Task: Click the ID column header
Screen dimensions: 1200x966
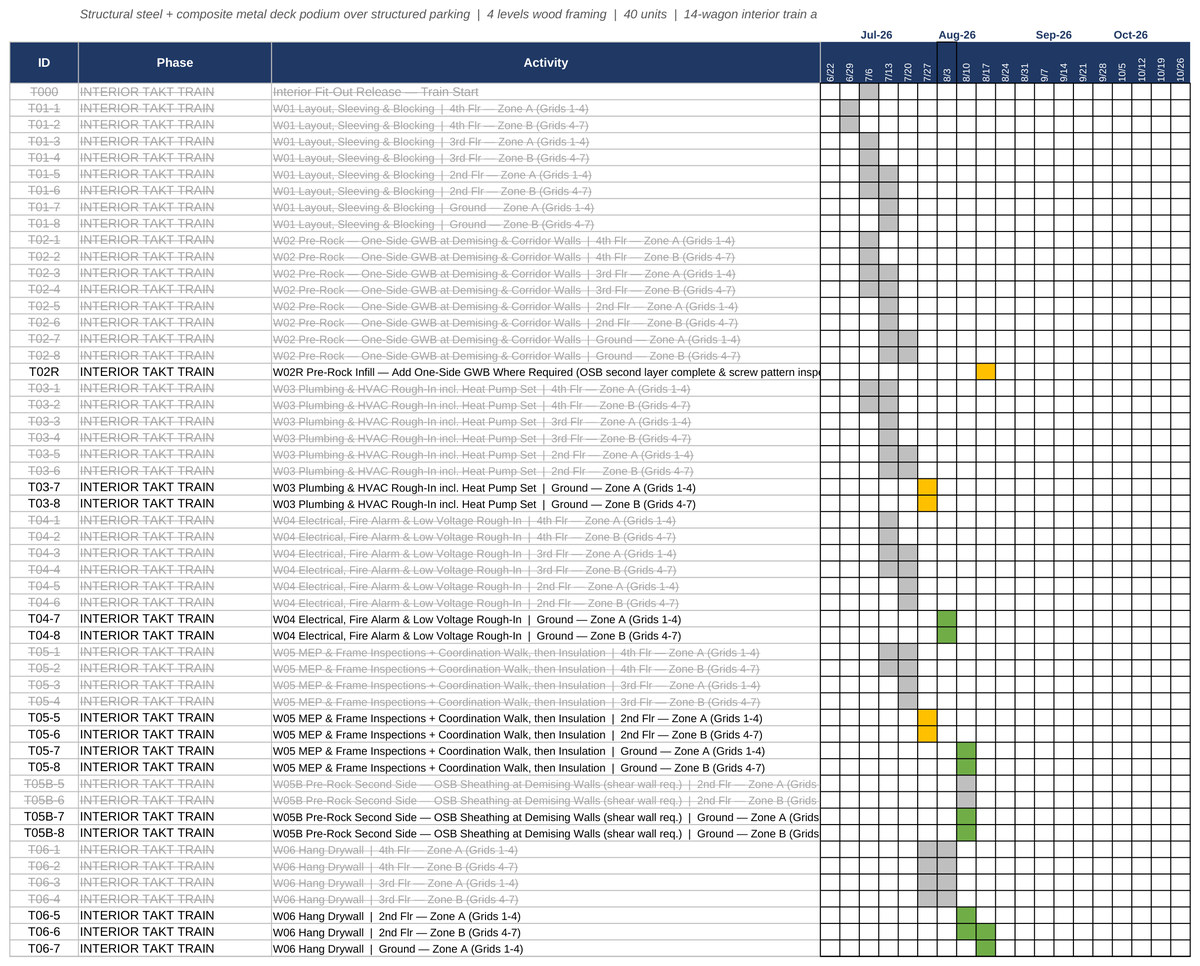Action: (x=44, y=63)
